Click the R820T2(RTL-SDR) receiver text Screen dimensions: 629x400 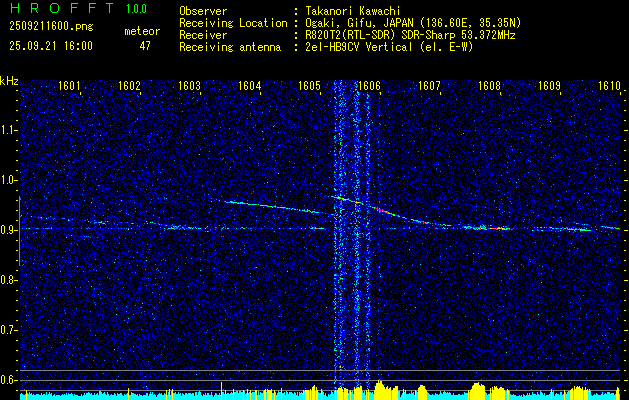(x=410, y=35)
